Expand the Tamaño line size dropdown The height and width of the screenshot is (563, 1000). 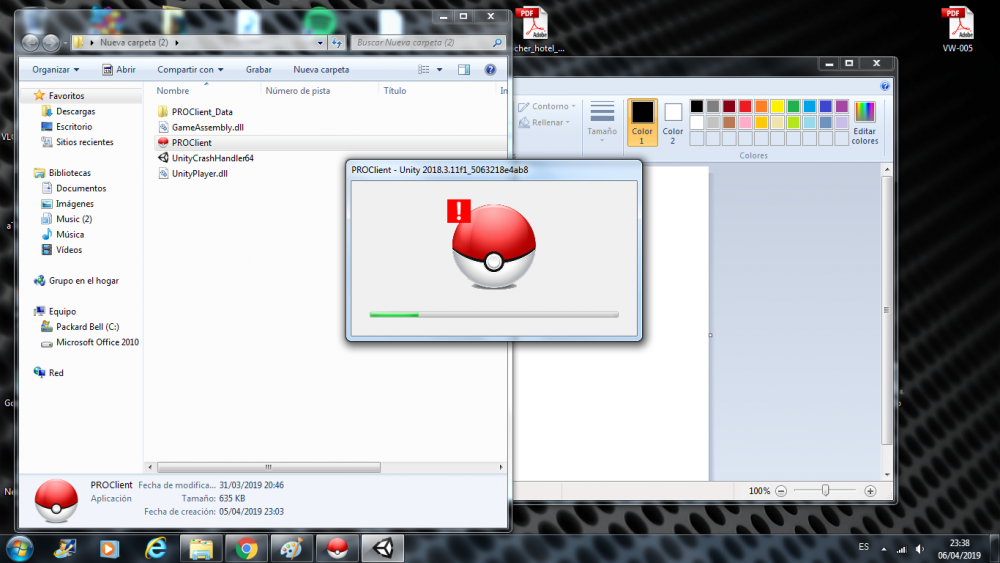point(602,121)
